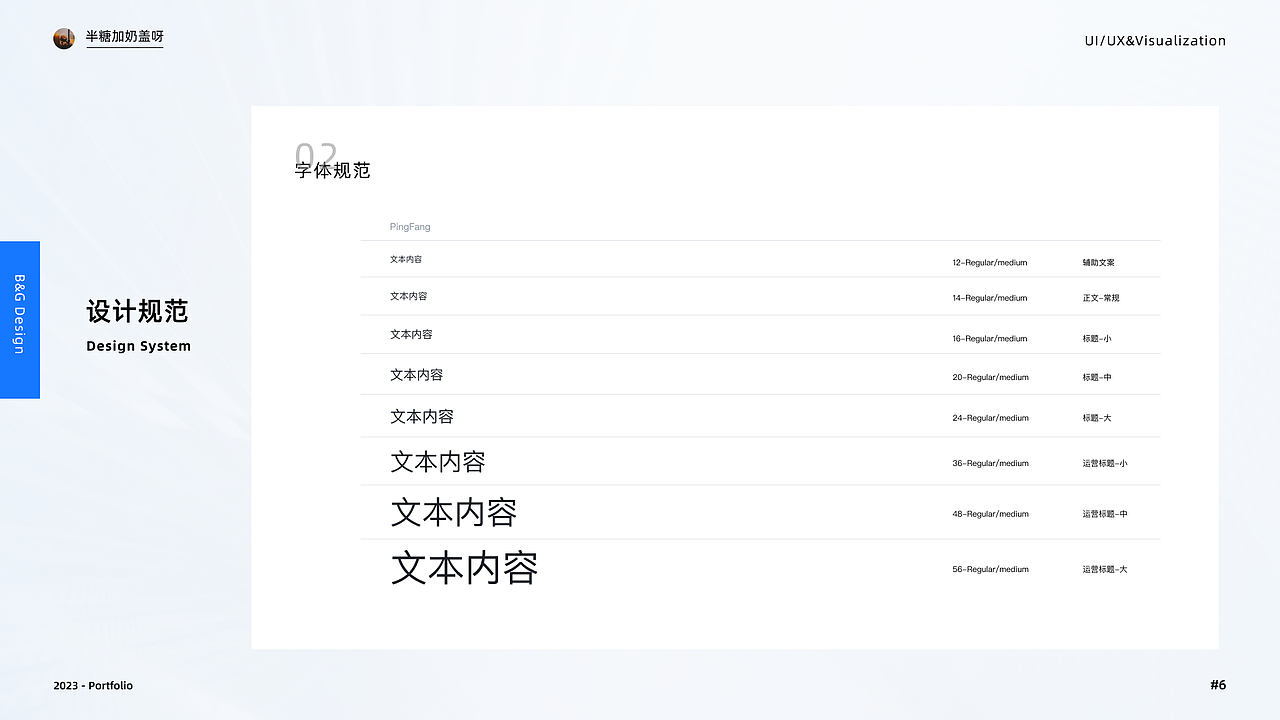Select the 20–Regular/medium size value
Image resolution: width=1280 pixels, height=720 pixels.
point(990,378)
